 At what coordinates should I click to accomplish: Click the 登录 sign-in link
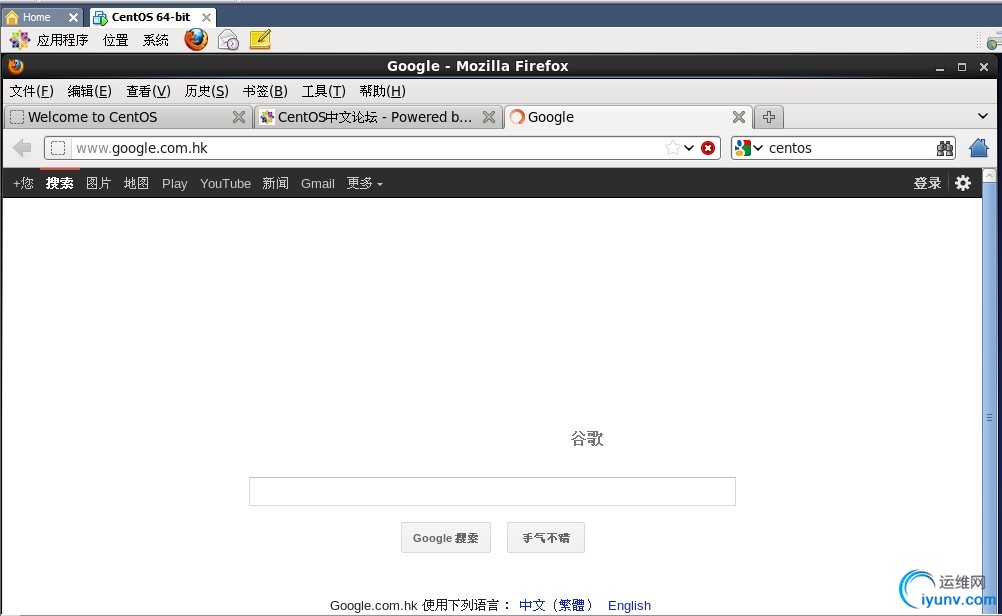point(927,183)
